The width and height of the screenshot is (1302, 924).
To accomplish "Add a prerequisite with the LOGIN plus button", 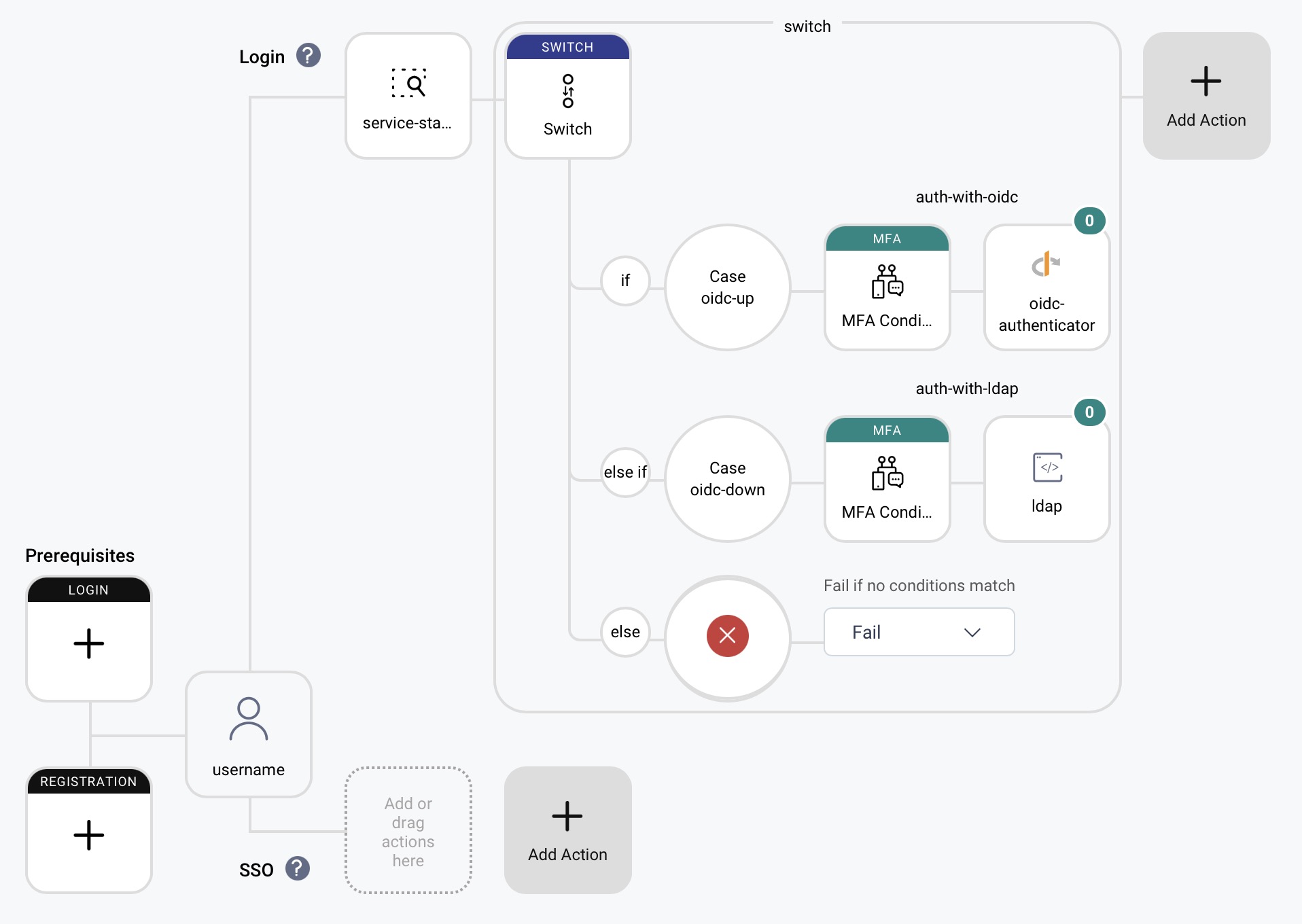I will tap(88, 643).
